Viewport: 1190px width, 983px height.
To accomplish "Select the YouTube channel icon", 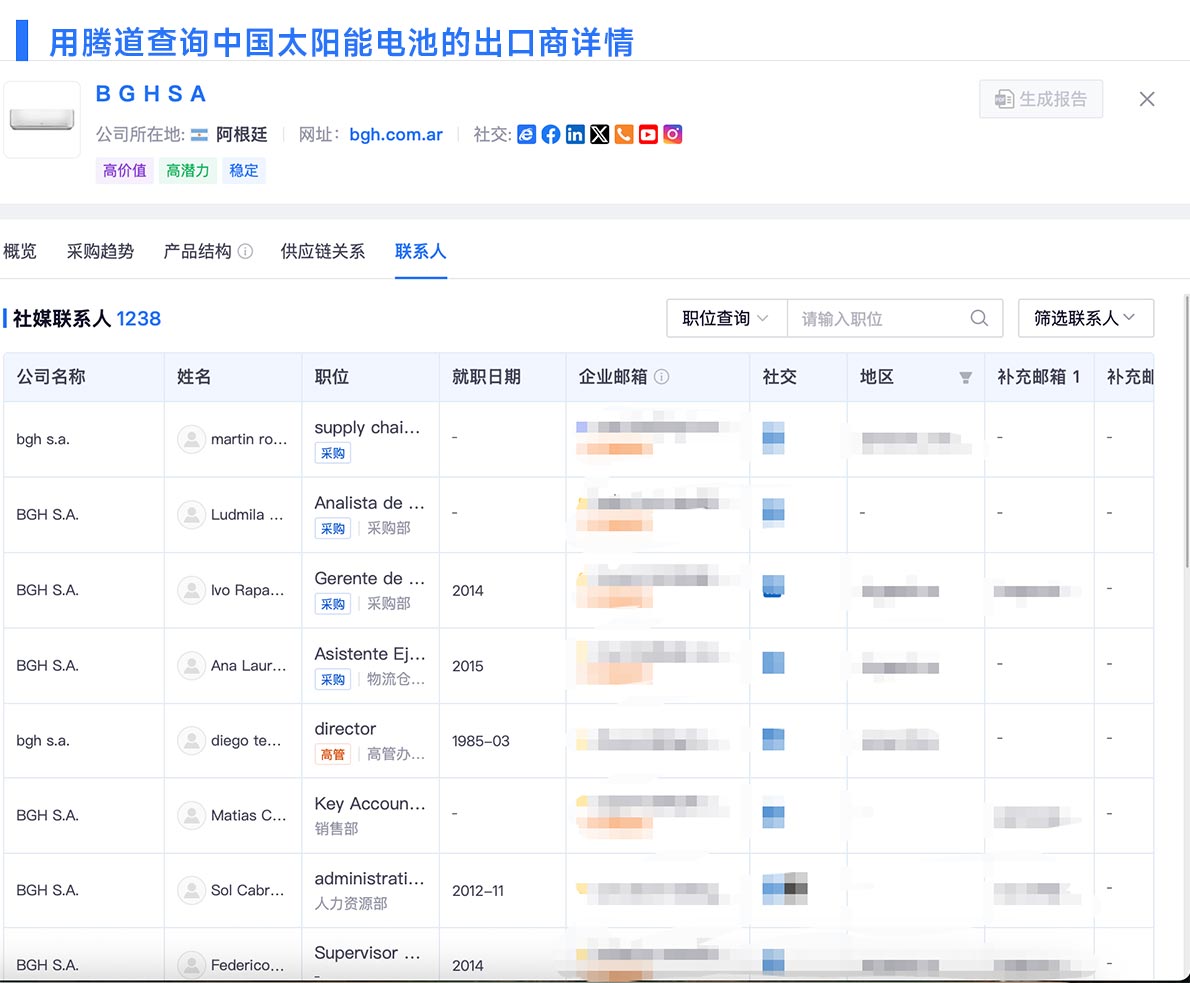I will coord(648,133).
